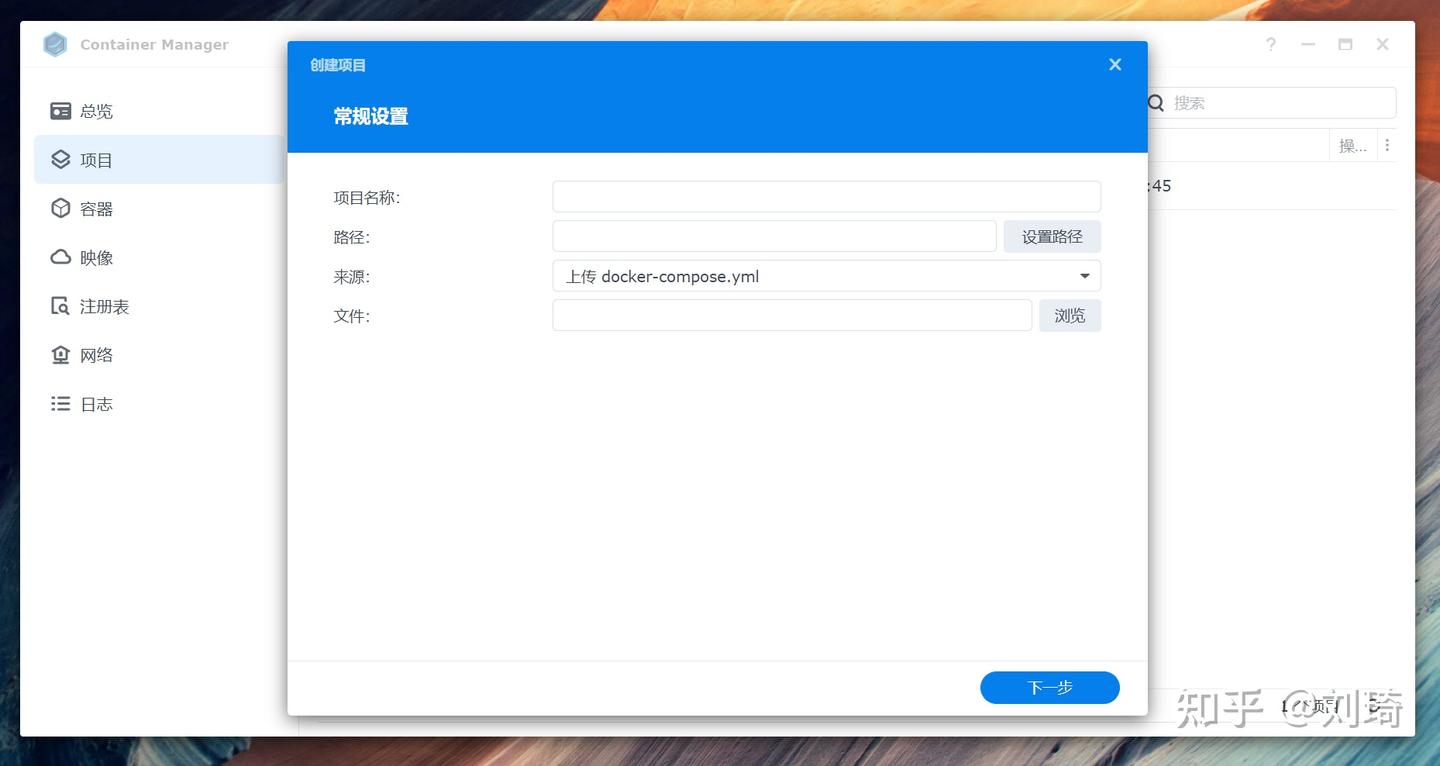
Task: Open the 总览 overview section
Action: (96, 111)
